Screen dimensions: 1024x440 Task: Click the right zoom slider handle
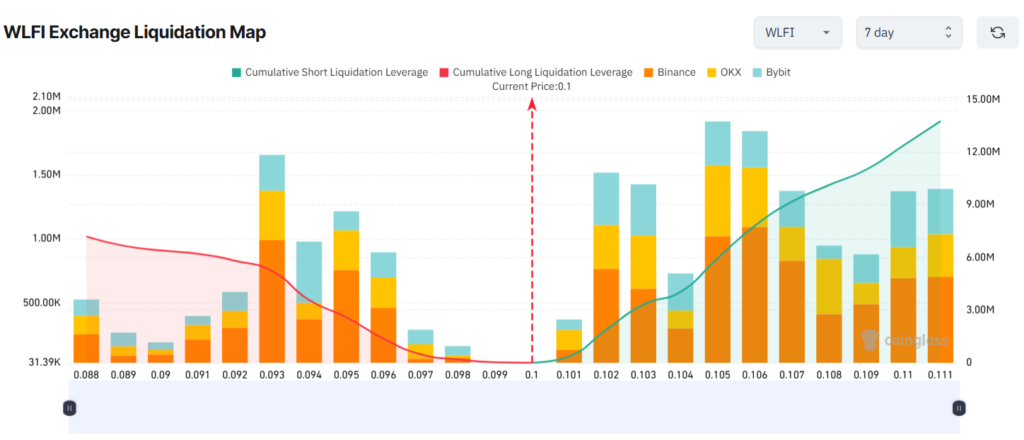point(959,408)
